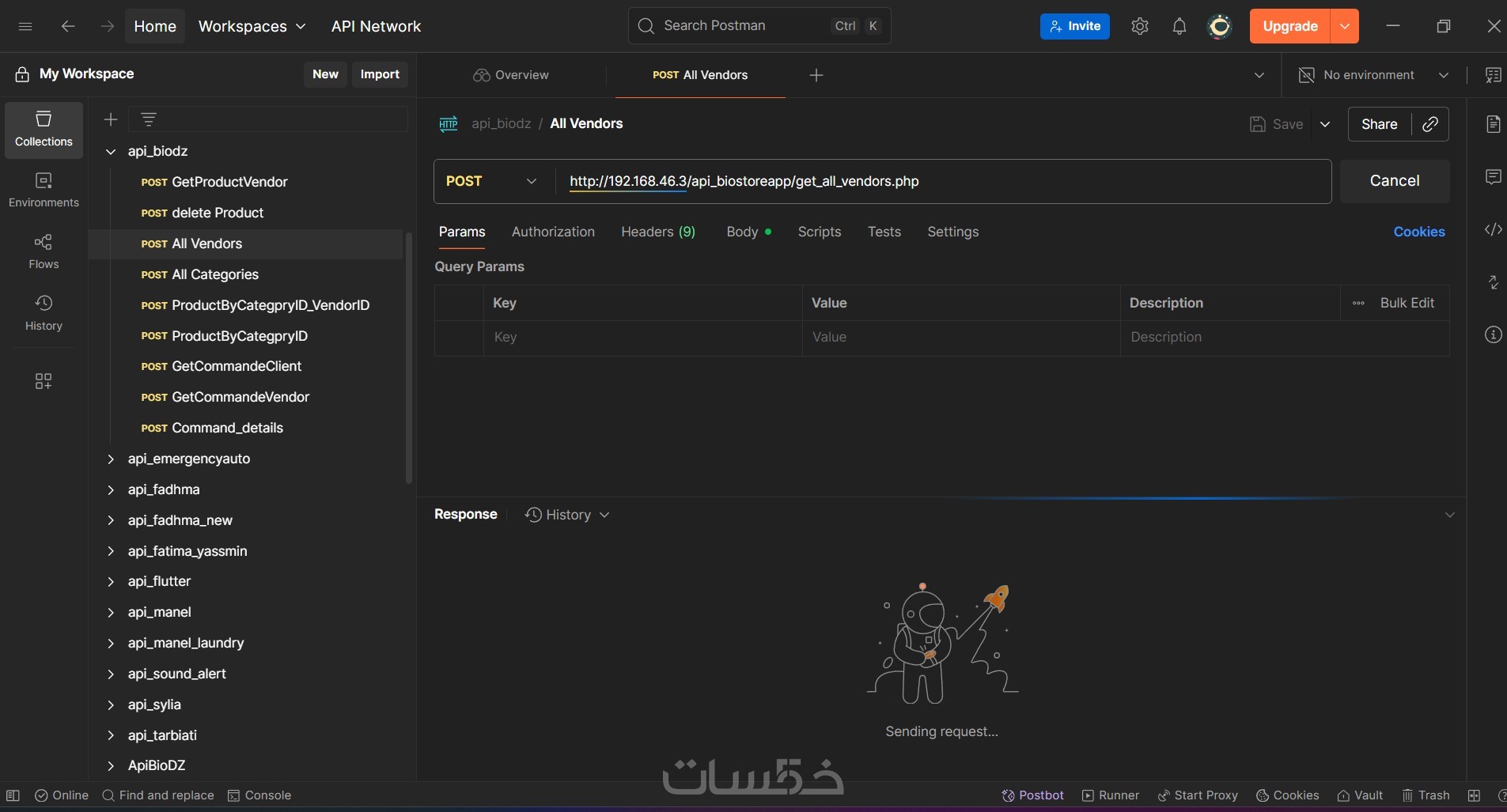The image size is (1507, 812).
Task: Click the New button
Action: [x=325, y=74]
